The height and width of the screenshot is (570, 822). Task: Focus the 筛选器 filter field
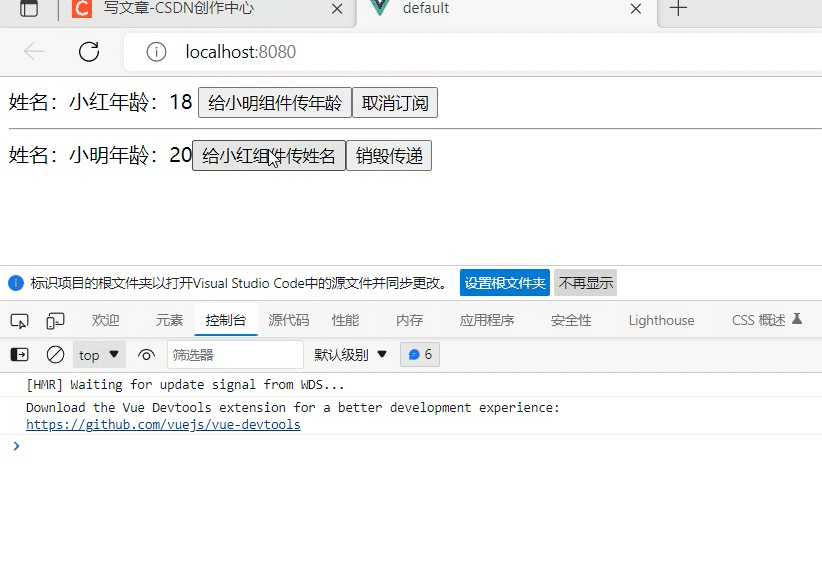(235, 355)
